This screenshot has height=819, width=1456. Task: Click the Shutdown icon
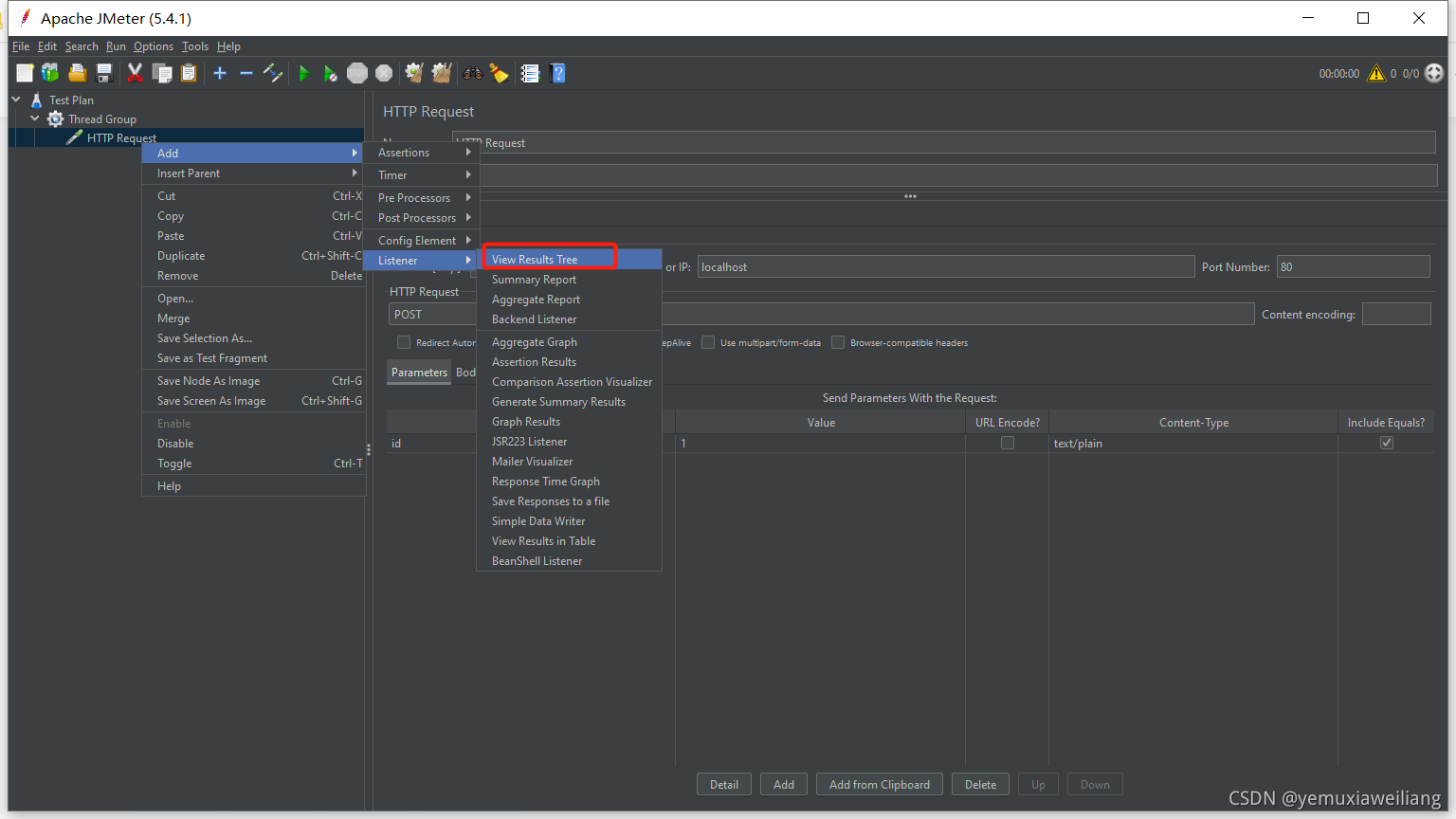tap(384, 73)
